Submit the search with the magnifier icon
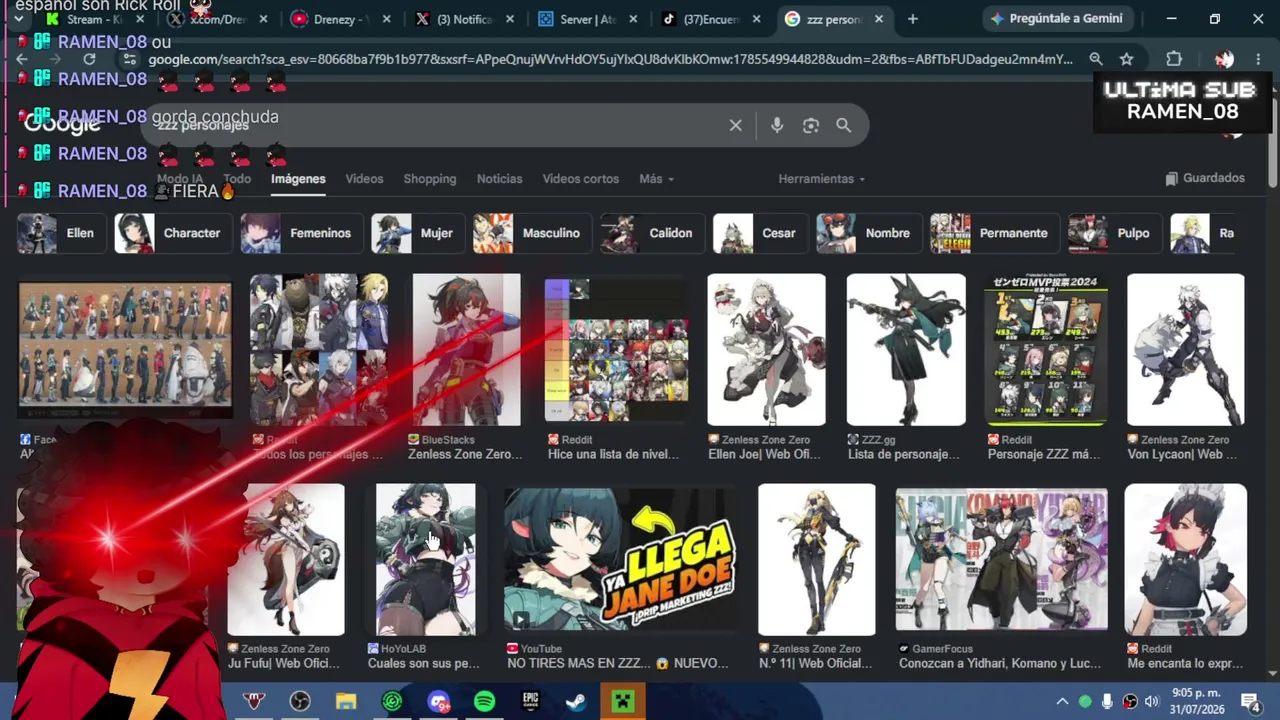The height and width of the screenshot is (720, 1280). tap(844, 125)
